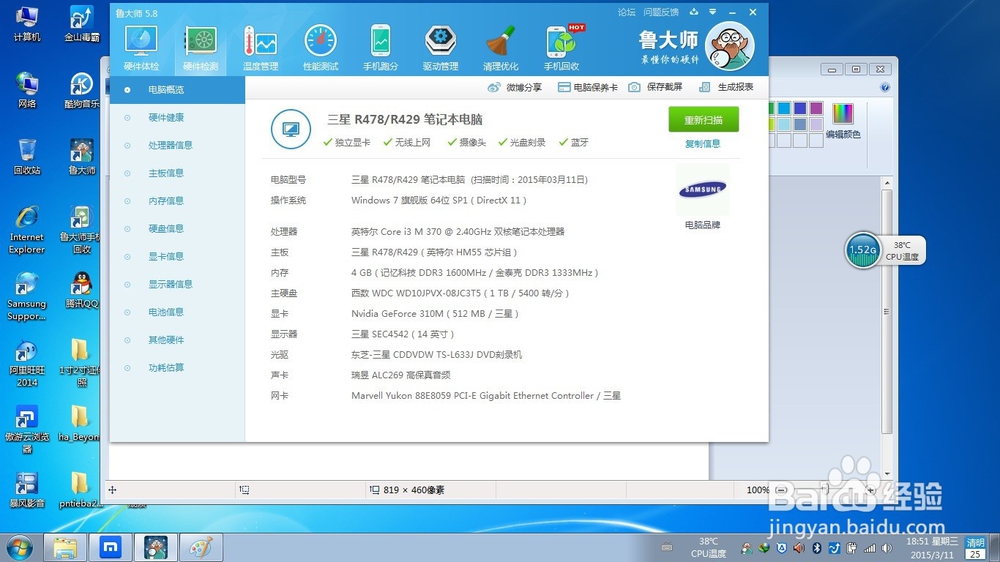Open the Internet Explorer desktop icon
The width and height of the screenshot is (1000, 562).
(x=27, y=230)
